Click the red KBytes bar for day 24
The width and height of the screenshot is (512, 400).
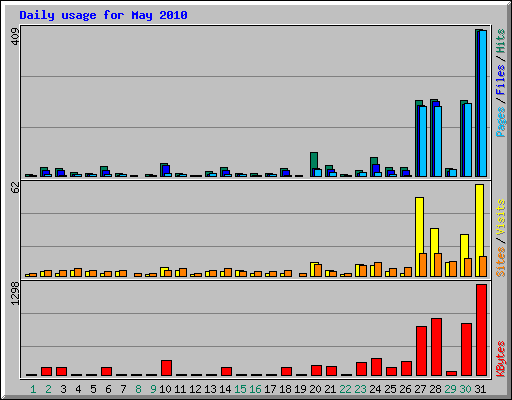(376, 367)
